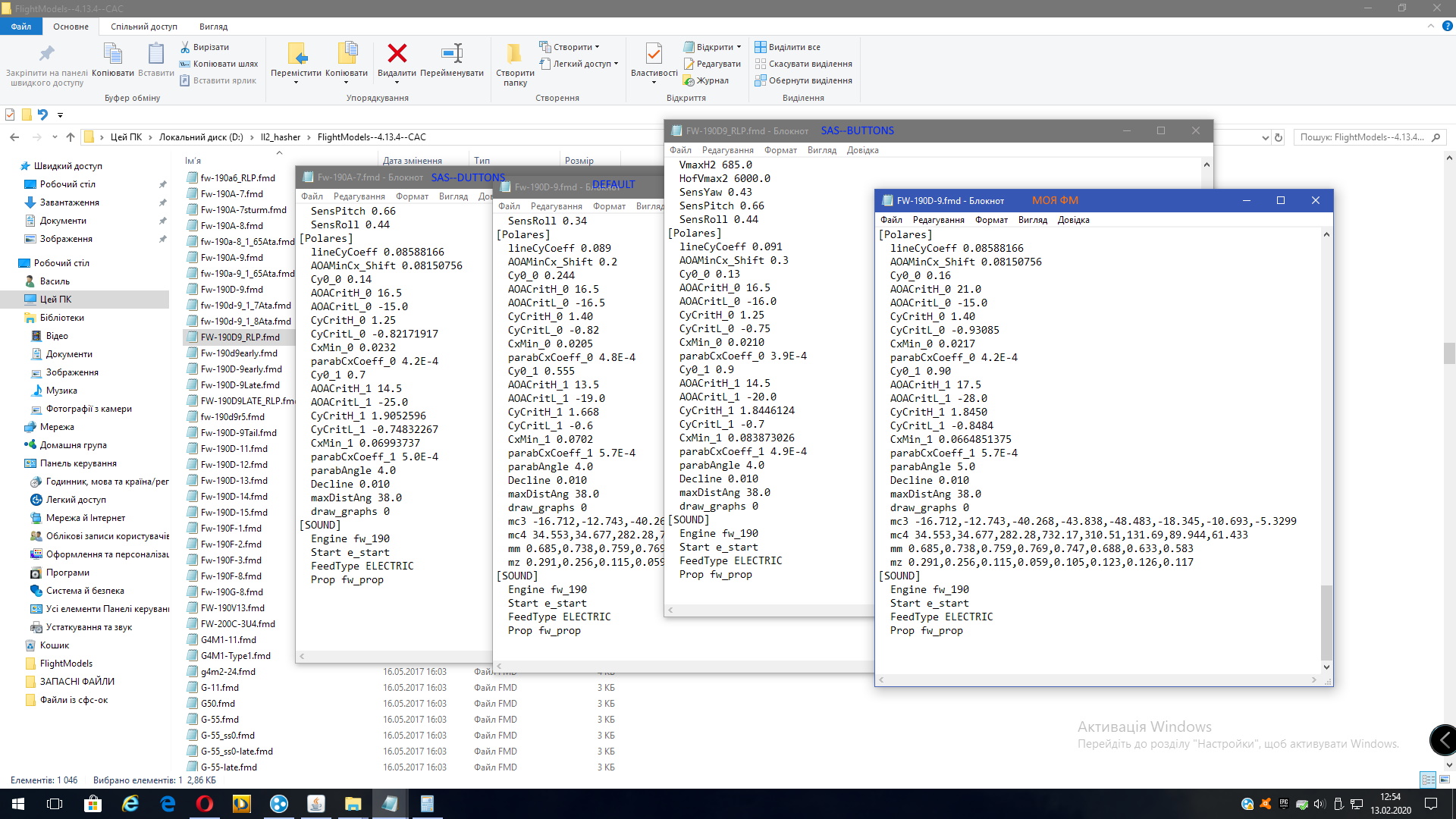1456x819 pixels.
Task: Click II2_hasher in the breadcrumb path
Action: [280, 137]
